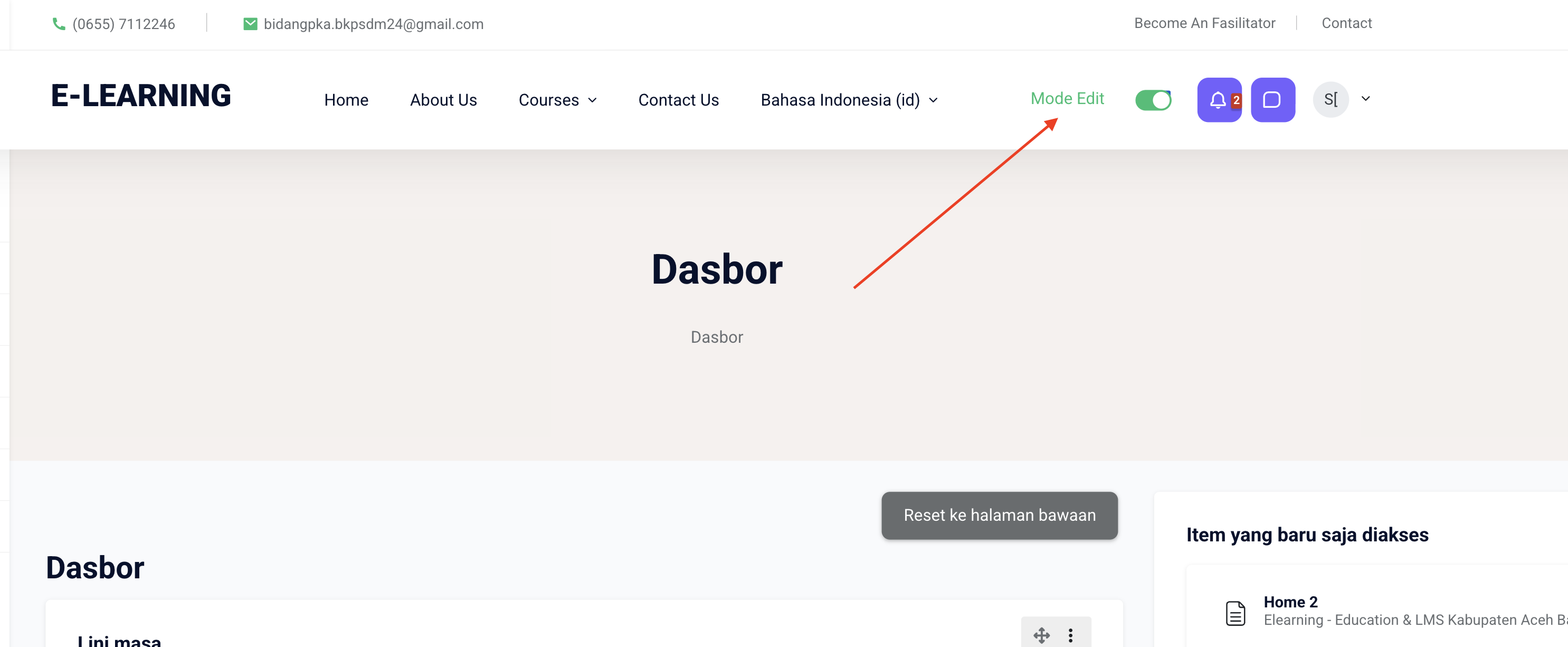Open the messages chat icon
Screen dimensions: 1568x647
pos(1272,100)
